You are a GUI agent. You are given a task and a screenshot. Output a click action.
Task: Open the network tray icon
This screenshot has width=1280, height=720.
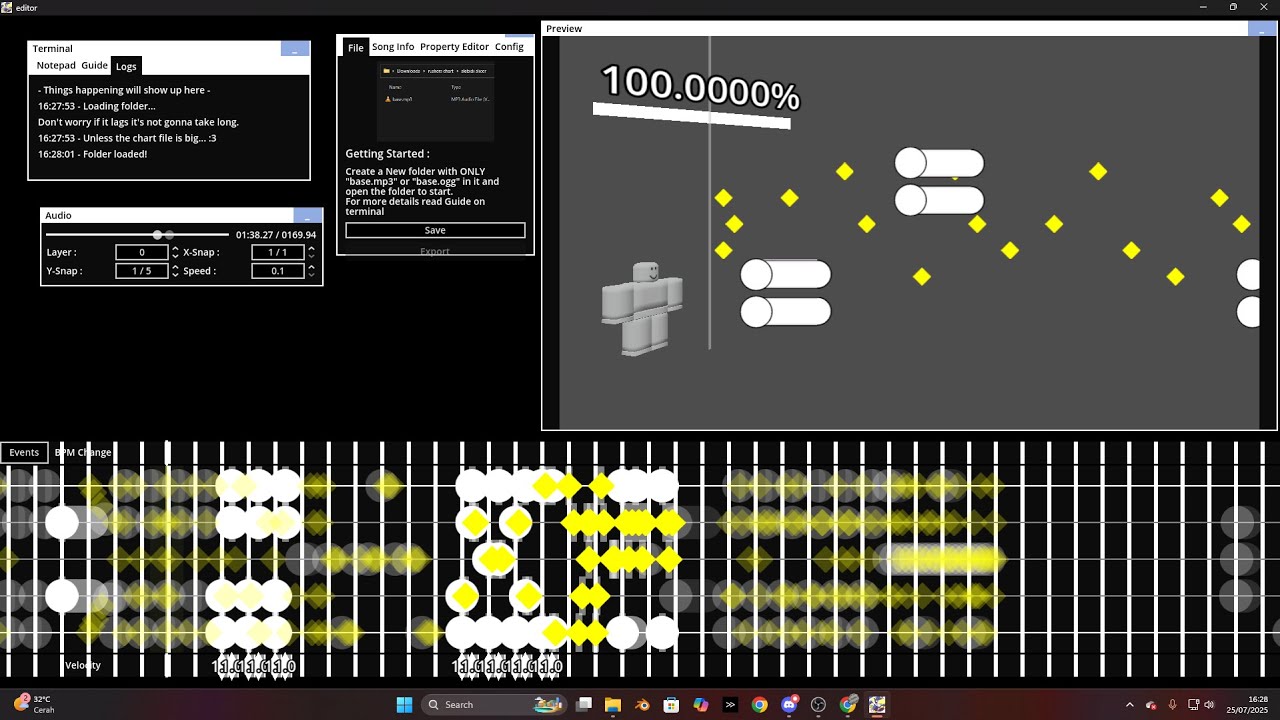tap(1193, 705)
